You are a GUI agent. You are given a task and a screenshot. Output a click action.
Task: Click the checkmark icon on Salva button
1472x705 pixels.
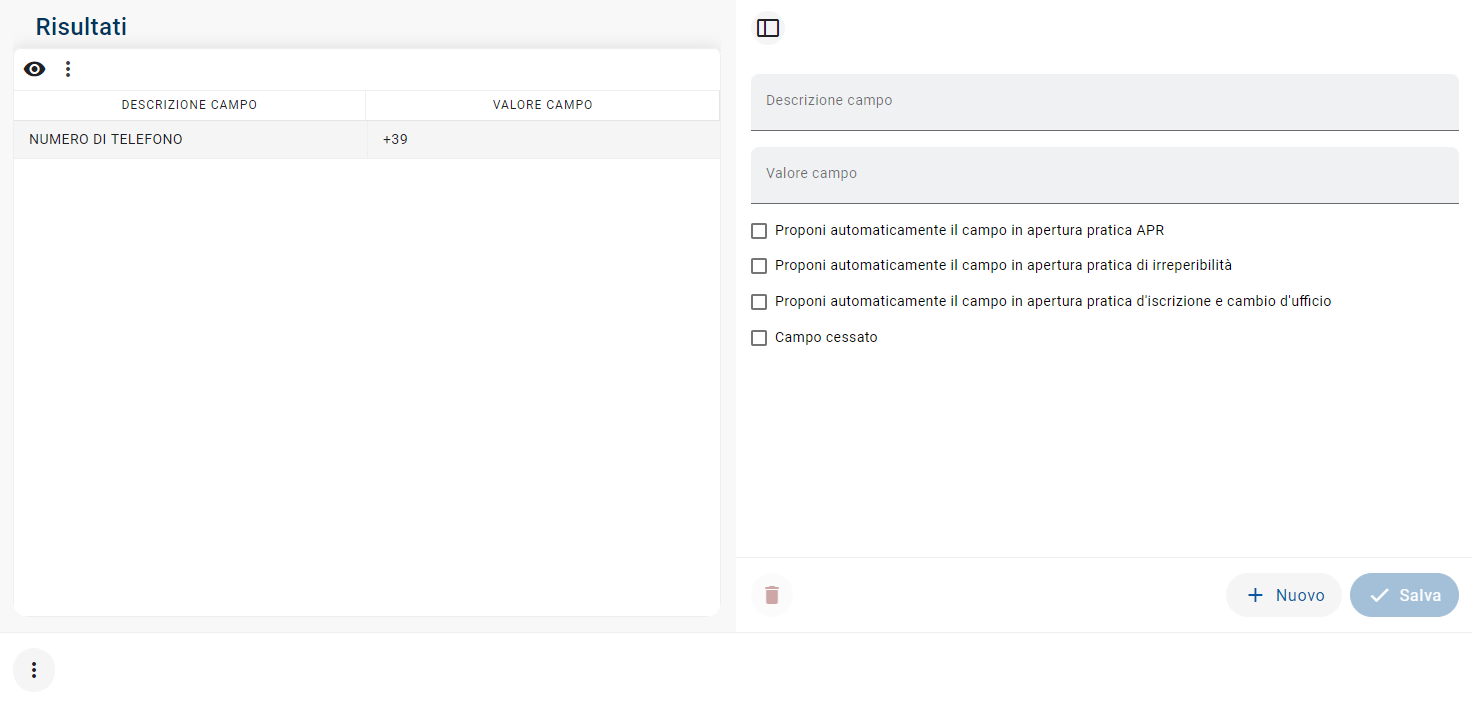click(1379, 595)
